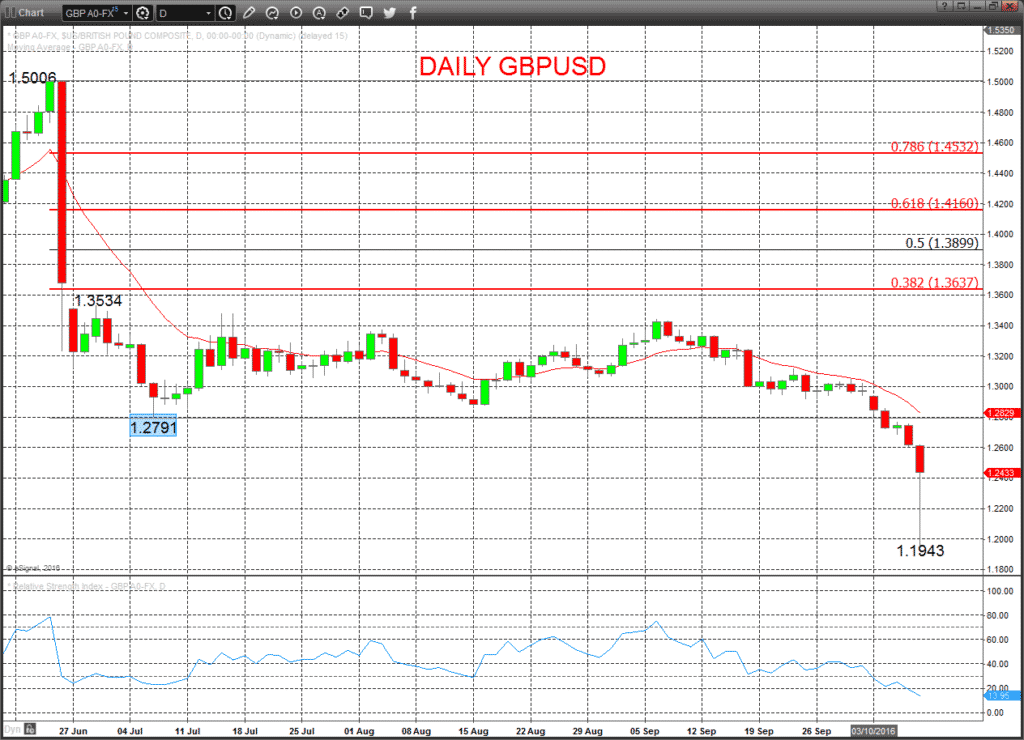Click the DAILY GBPUSD title text
The height and width of the screenshot is (740, 1024).
pyautogui.click(x=513, y=66)
